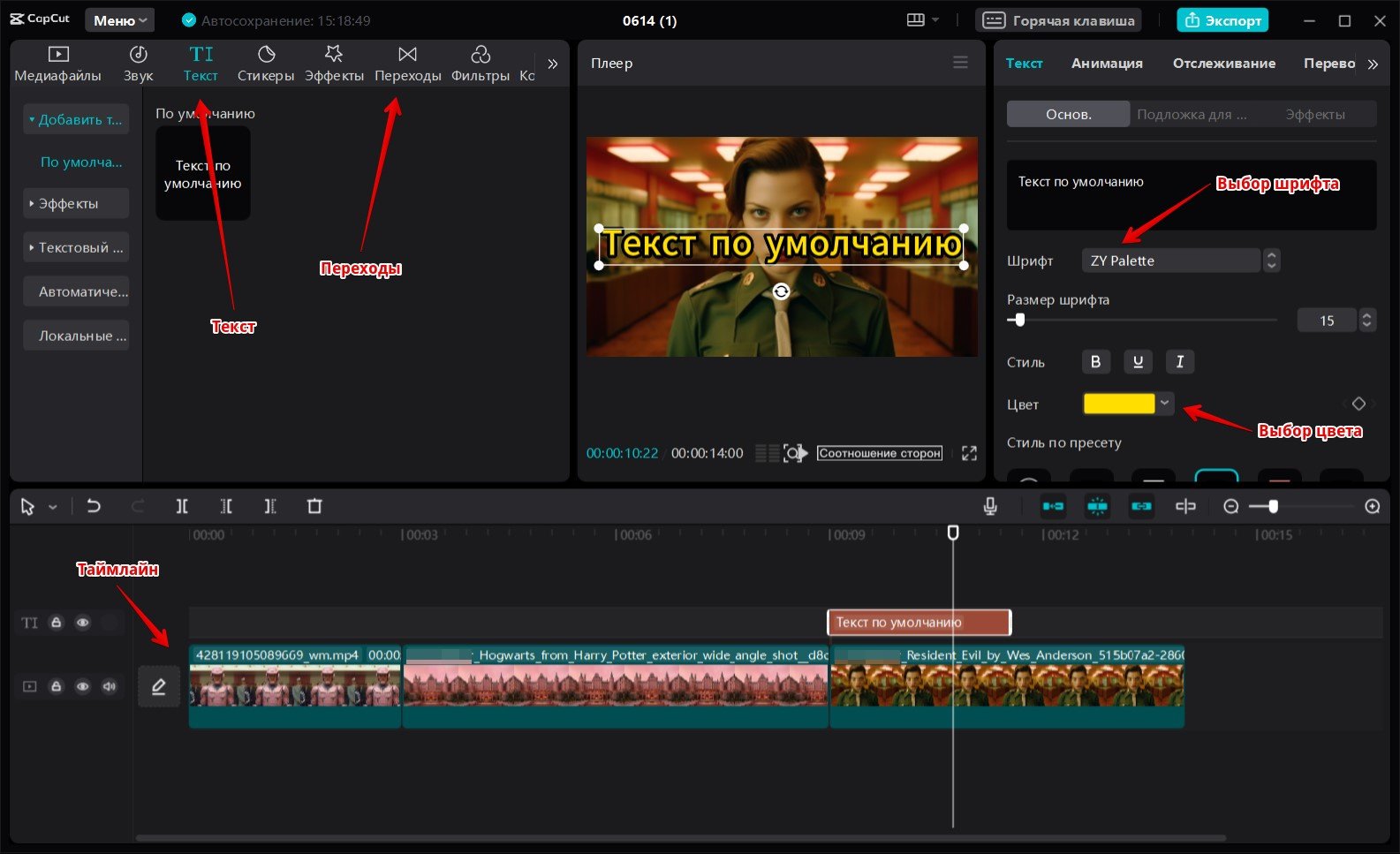Toggle Italic text style
The height and width of the screenshot is (854, 1400).
pyautogui.click(x=1180, y=361)
